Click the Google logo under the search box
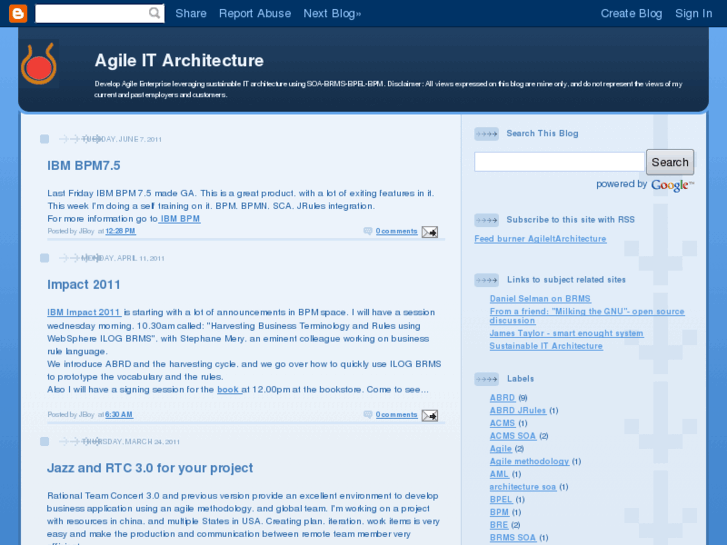Viewport: 727px width, 545px height. point(672,185)
